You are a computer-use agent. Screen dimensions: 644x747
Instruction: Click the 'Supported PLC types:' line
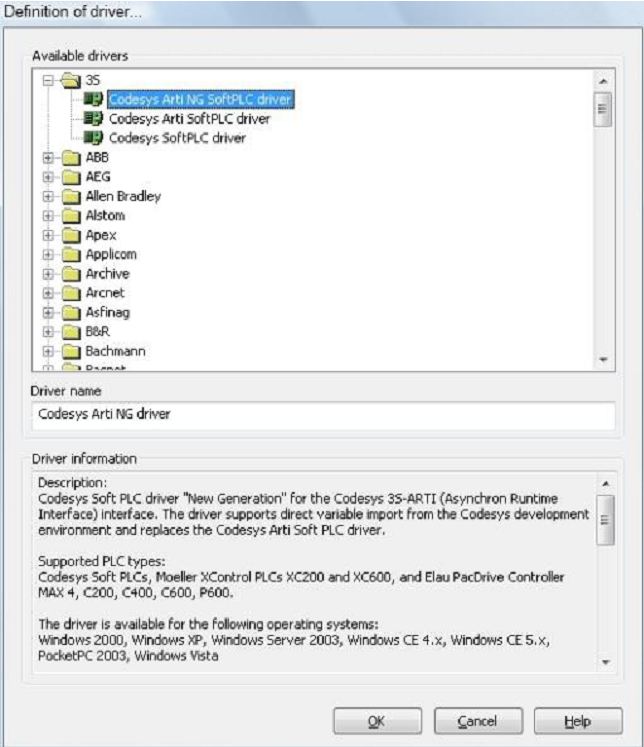point(102,561)
